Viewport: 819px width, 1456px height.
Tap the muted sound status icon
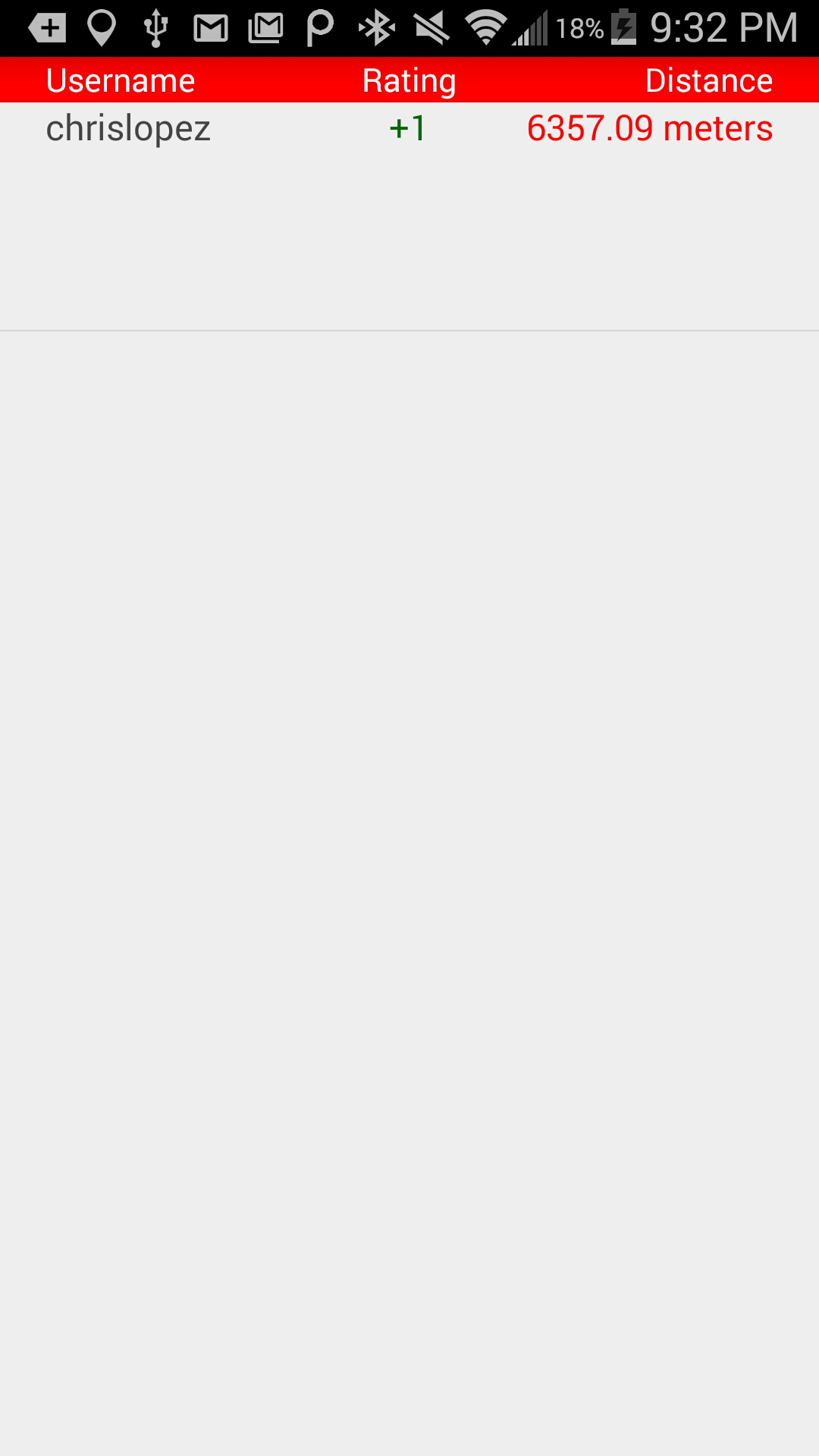click(431, 29)
